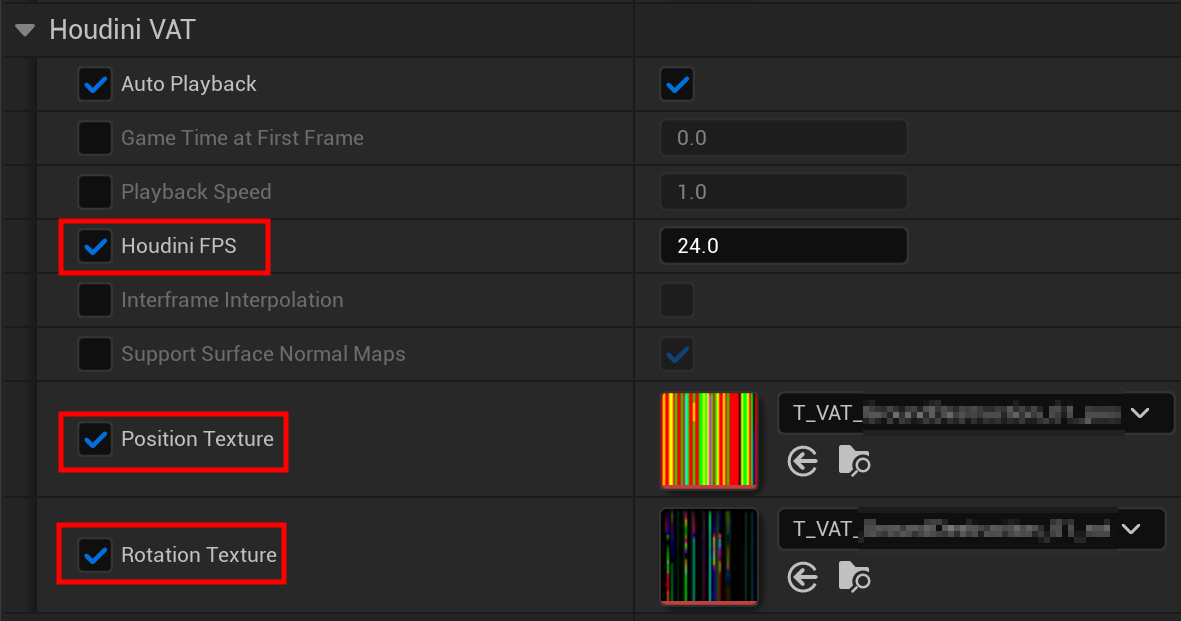This screenshot has height=621, width=1181.
Task: Click the Playback Speed 1.0 field
Action: point(783,192)
